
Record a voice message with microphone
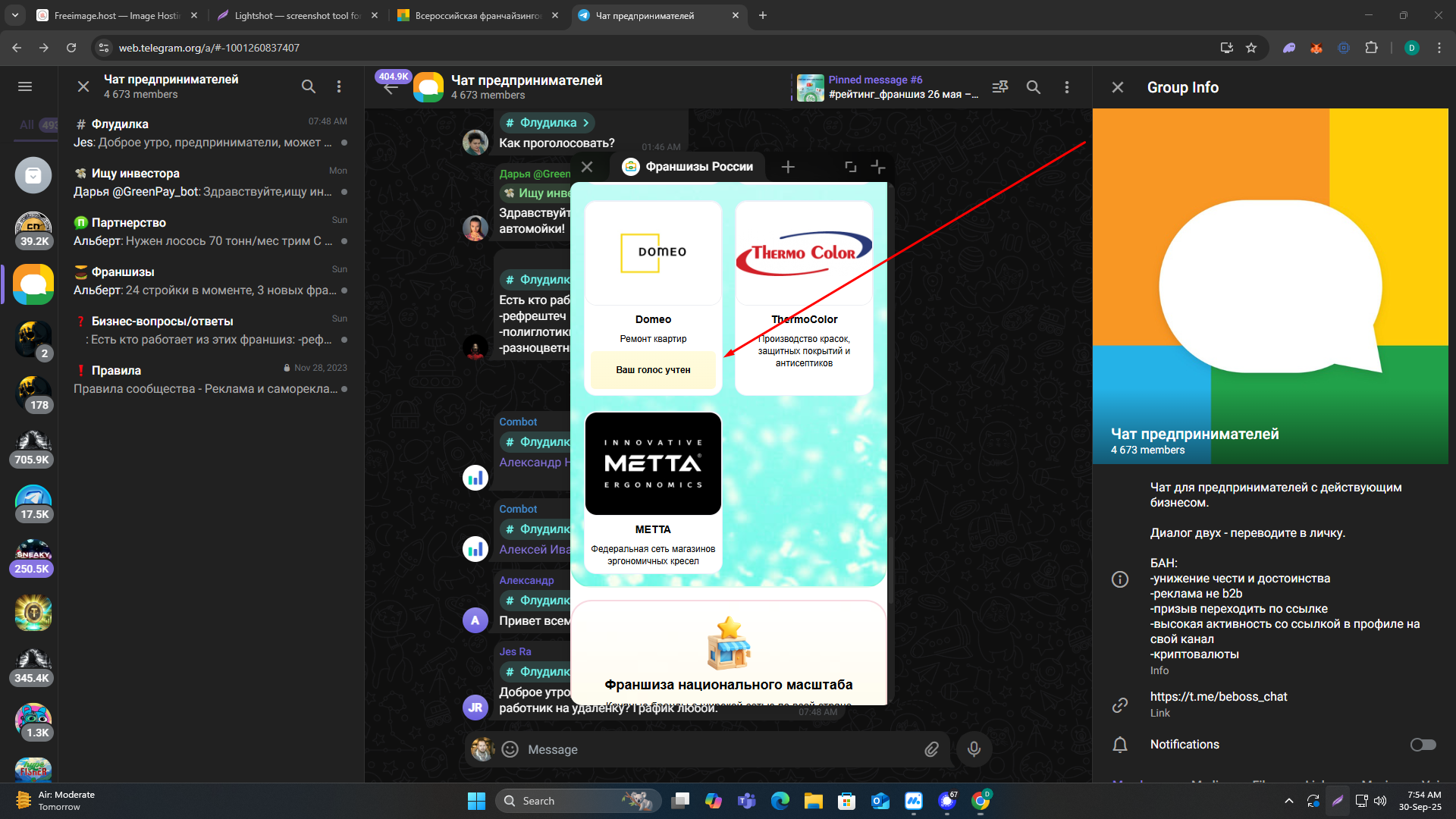click(974, 749)
